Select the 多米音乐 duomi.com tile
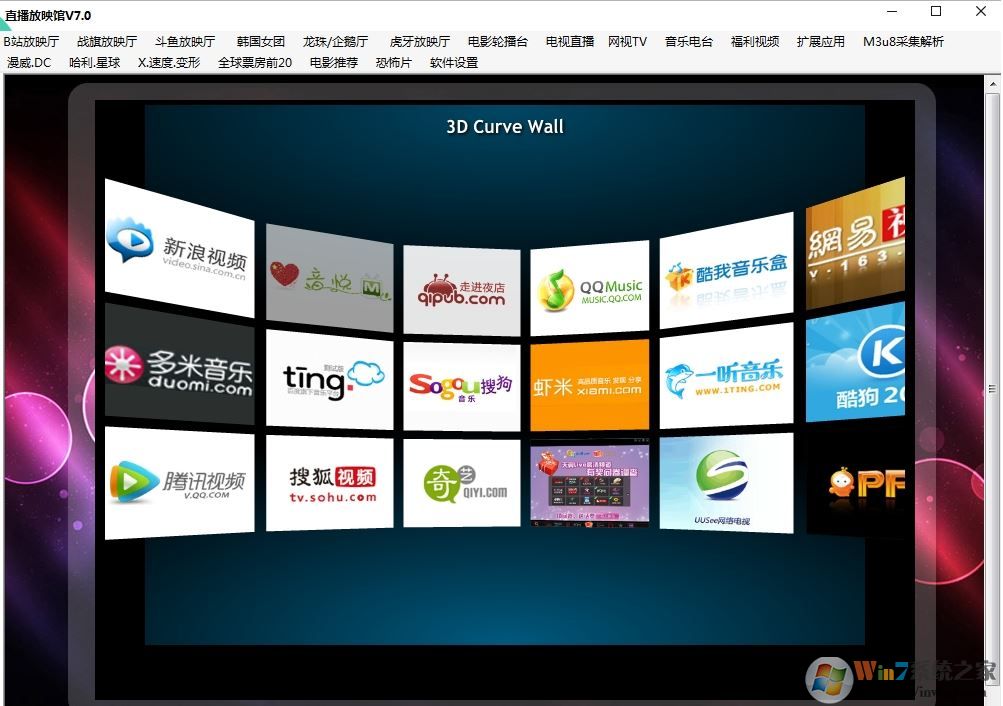Viewport: 1003px width, 706px height. (179, 370)
